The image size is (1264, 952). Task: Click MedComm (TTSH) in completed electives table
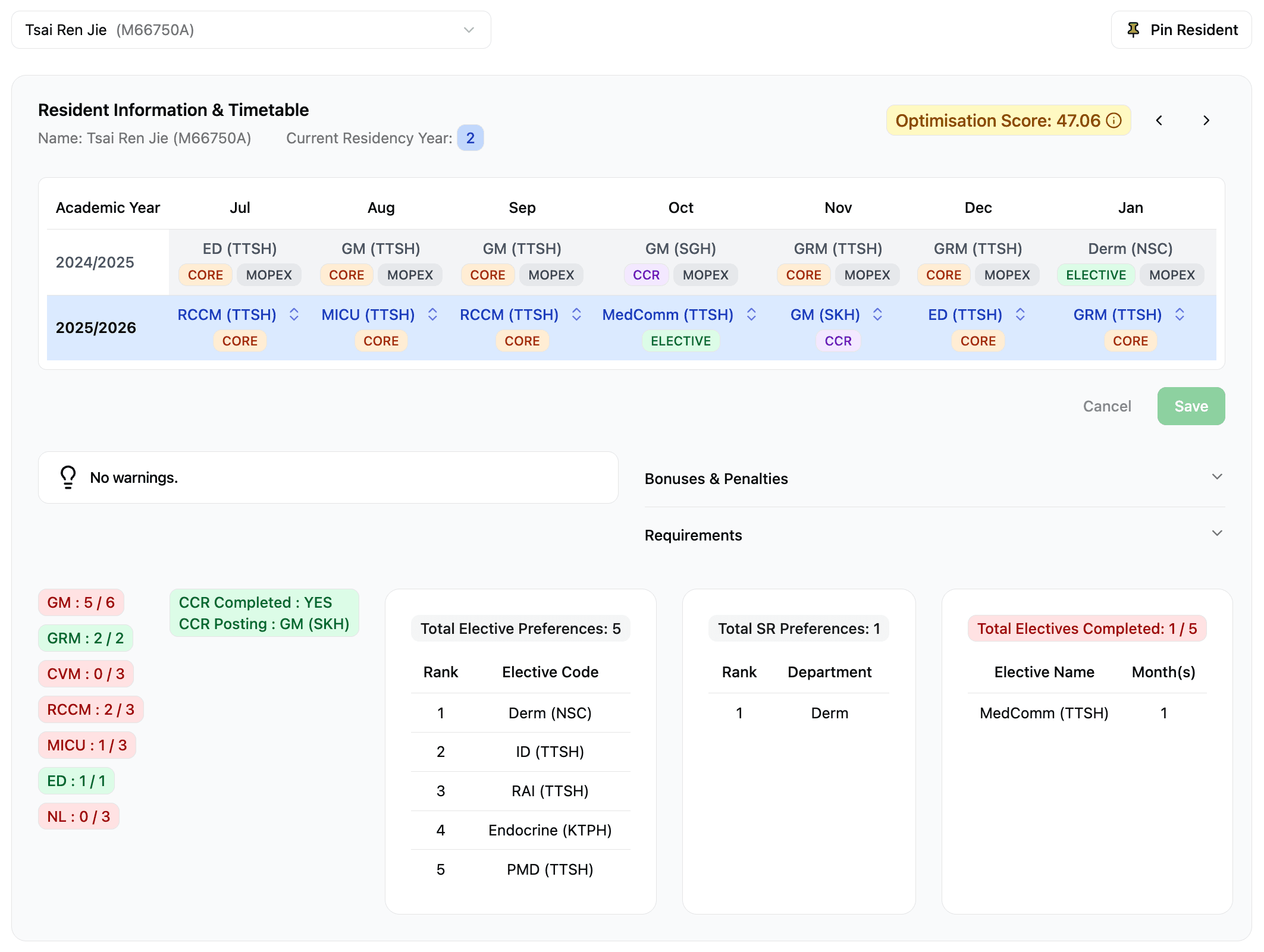[x=1044, y=713]
